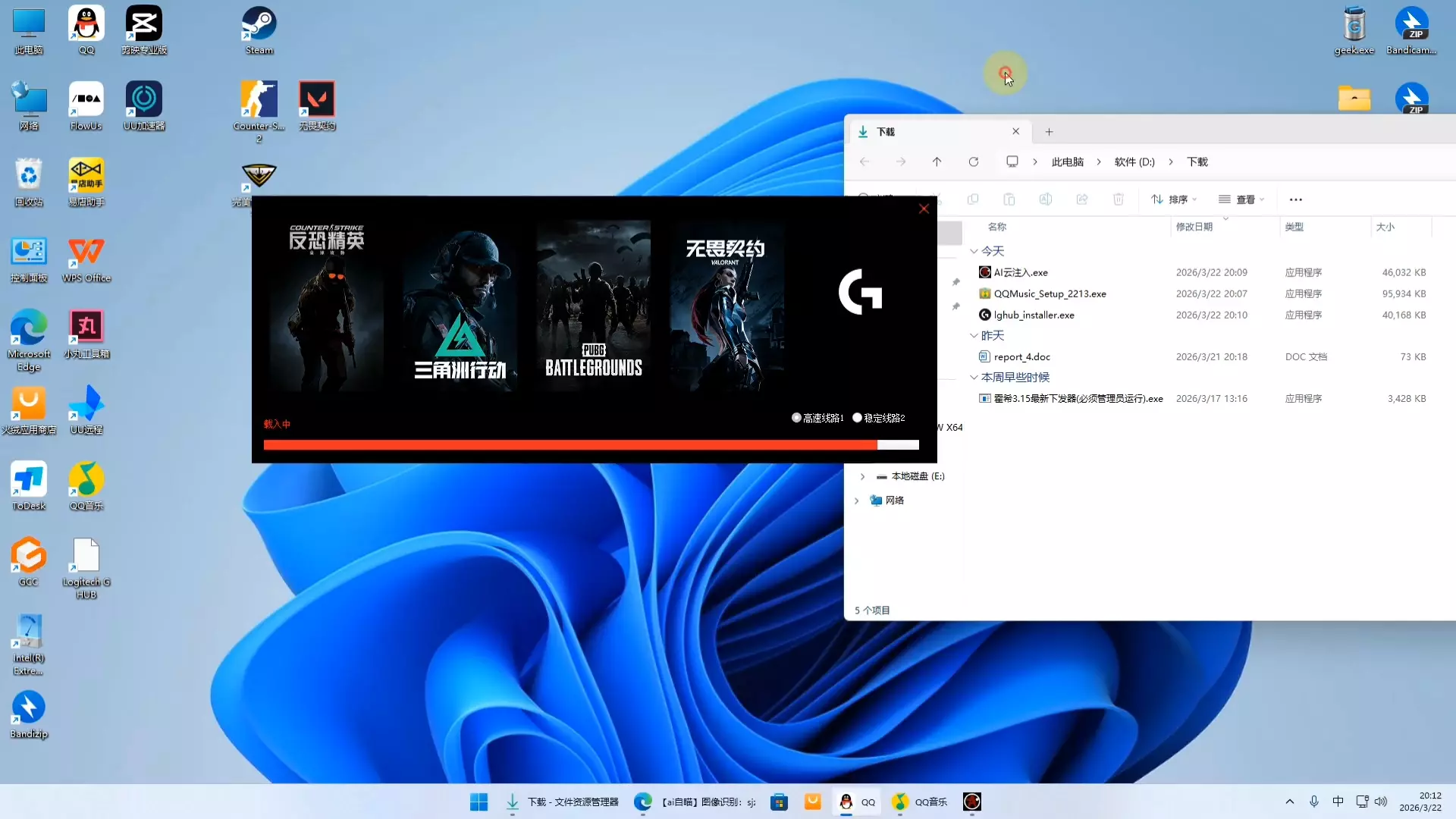This screenshot has width=1456, height=819.
Task: Launch Microsoft Edge from desktop
Action: point(29,340)
